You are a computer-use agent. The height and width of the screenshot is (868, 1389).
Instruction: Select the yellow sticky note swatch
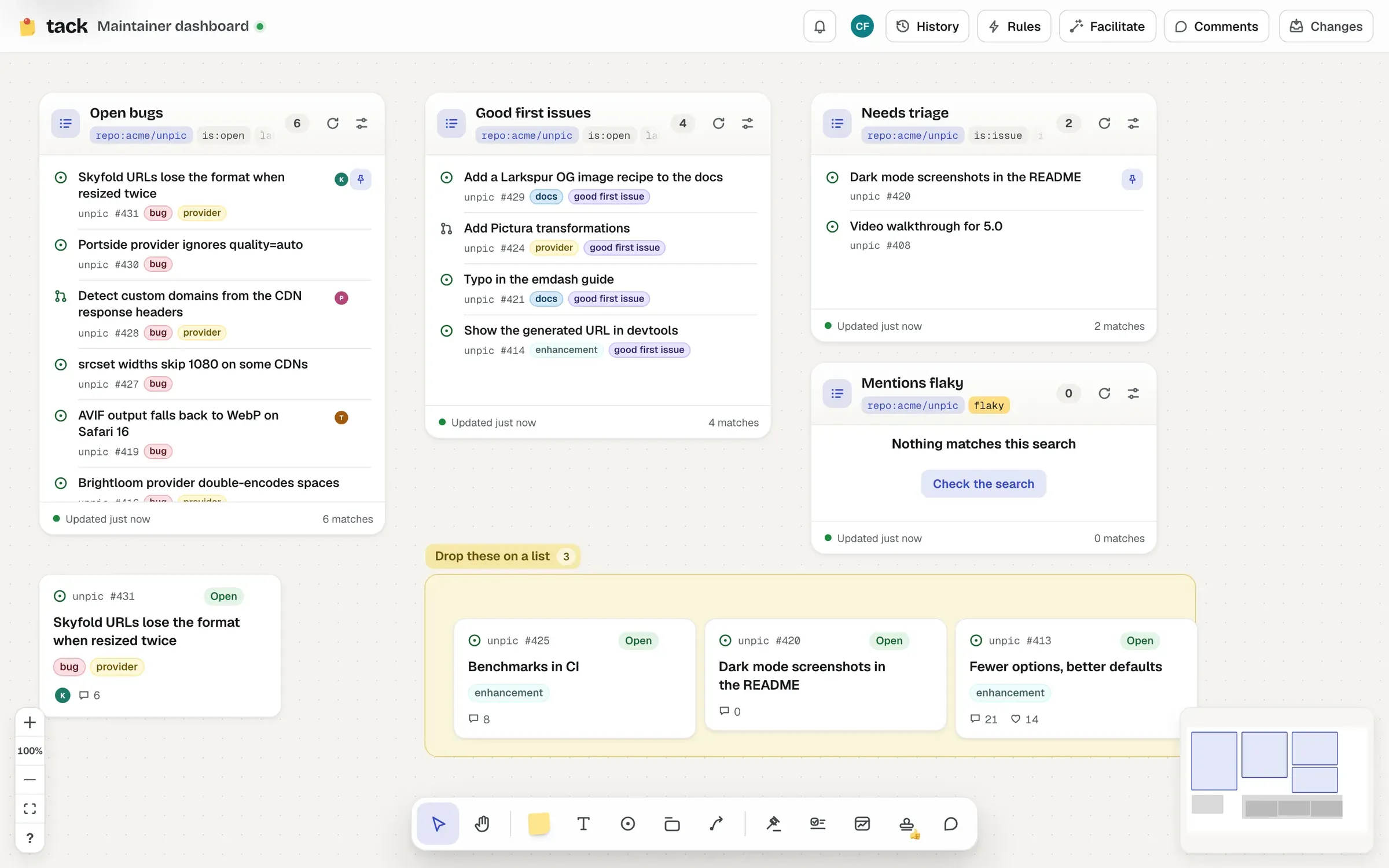click(x=539, y=823)
